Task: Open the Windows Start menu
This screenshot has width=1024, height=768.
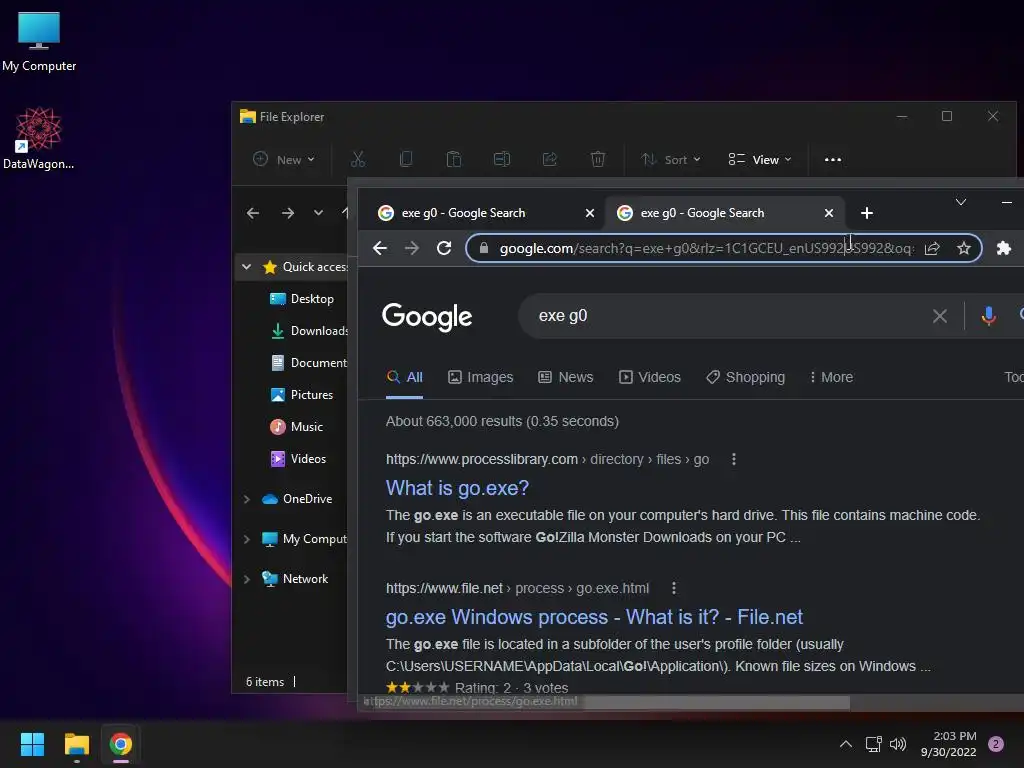Action: [32, 744]
